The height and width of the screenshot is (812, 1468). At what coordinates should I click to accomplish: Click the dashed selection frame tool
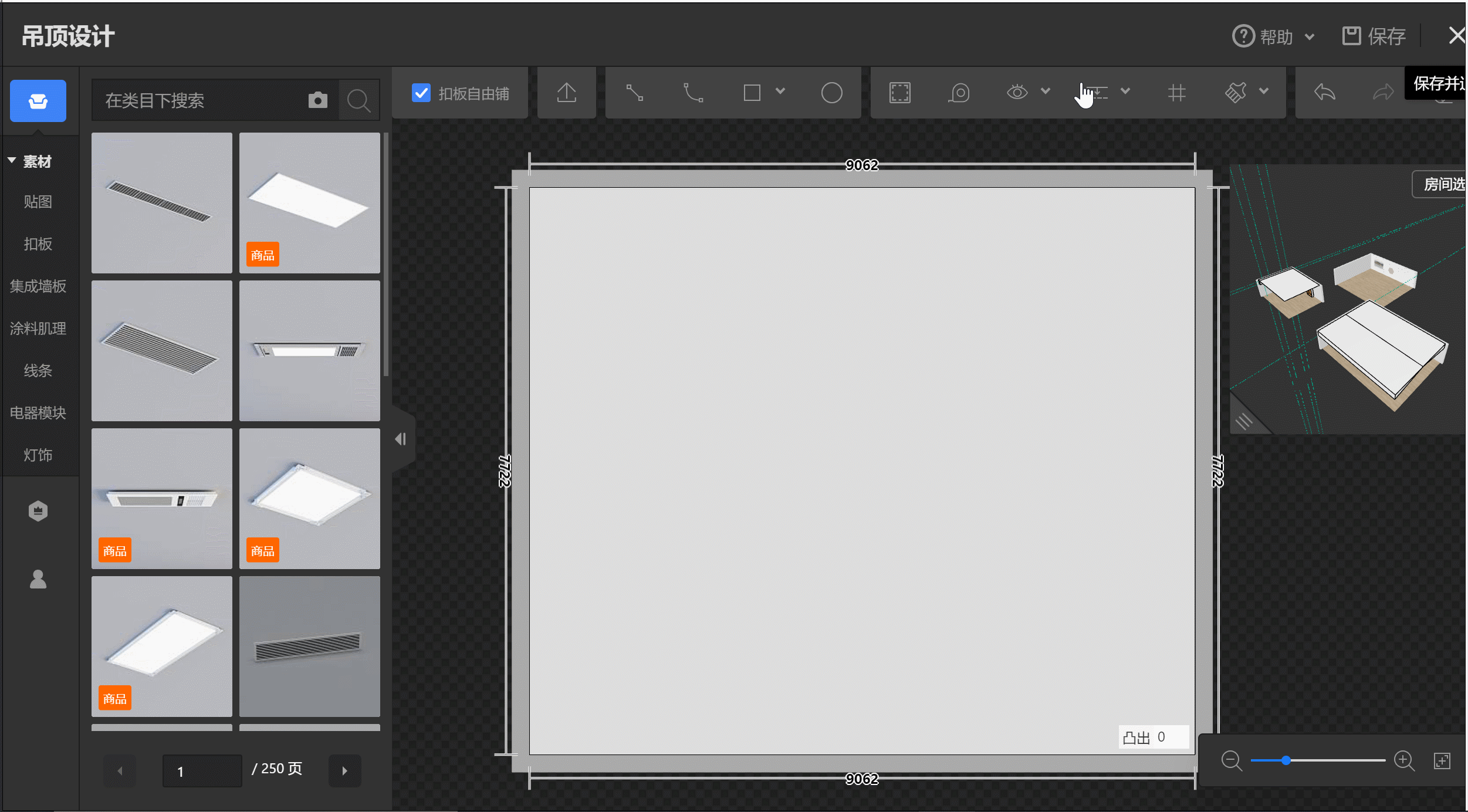tap(899, 93)
